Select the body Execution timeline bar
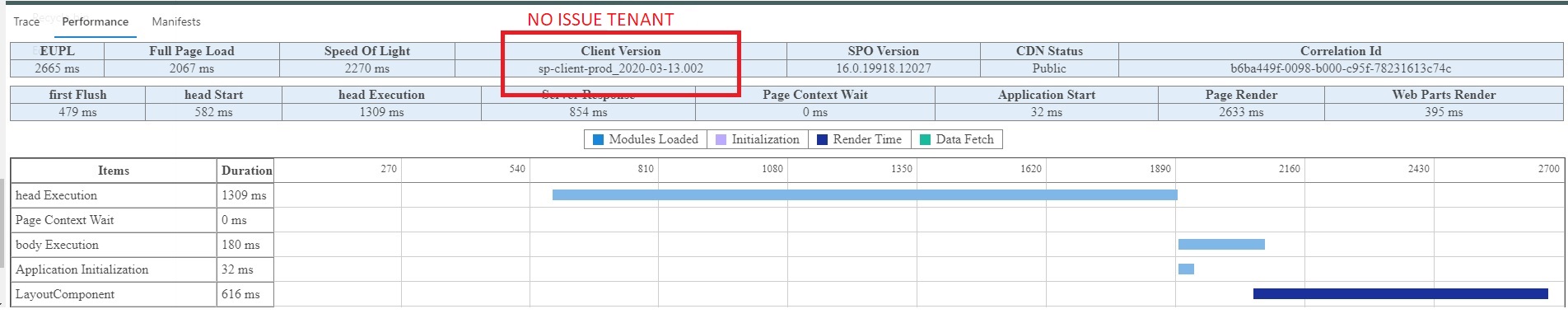The height and width of the screenshot is (323, 1568). coord(1221,245)
